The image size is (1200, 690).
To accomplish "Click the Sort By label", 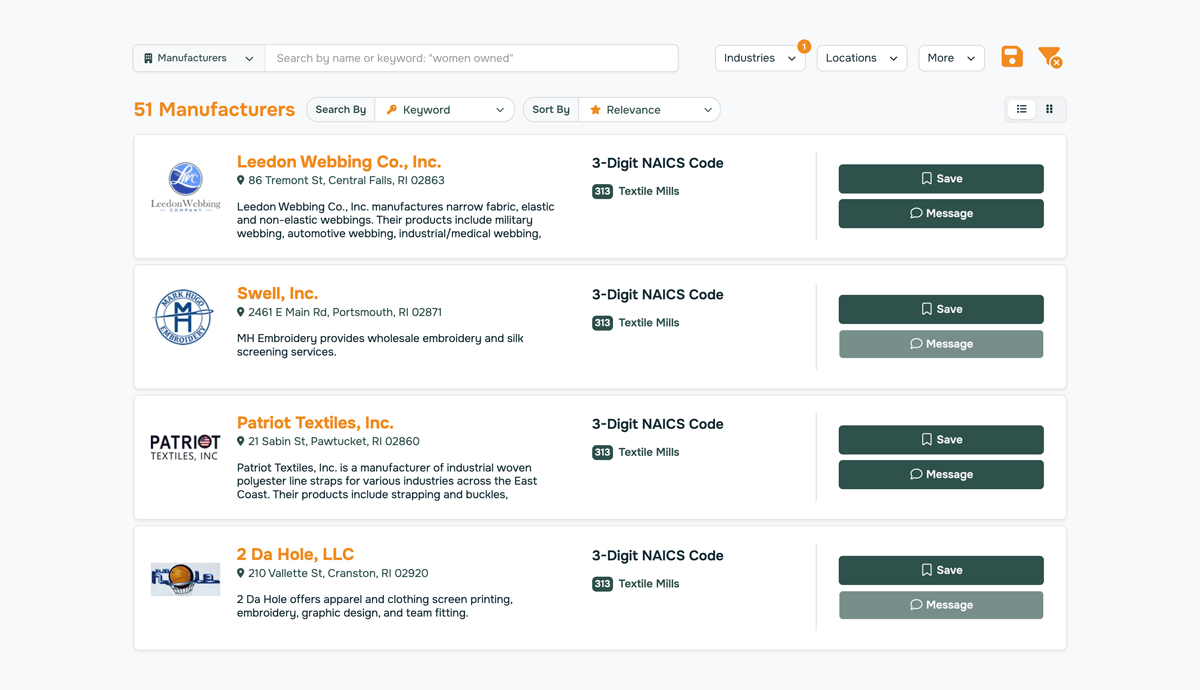I will coord(551,110).
